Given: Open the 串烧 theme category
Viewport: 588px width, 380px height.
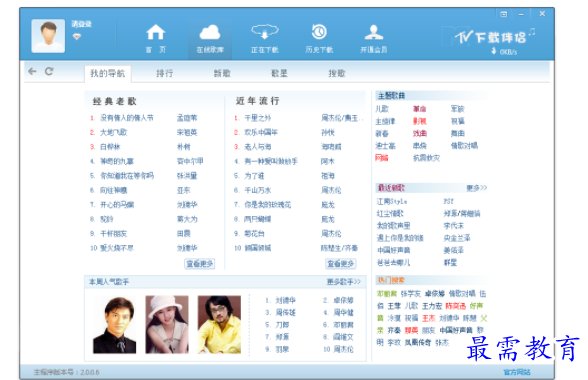Looking at the screenshot, I should 420,146.
